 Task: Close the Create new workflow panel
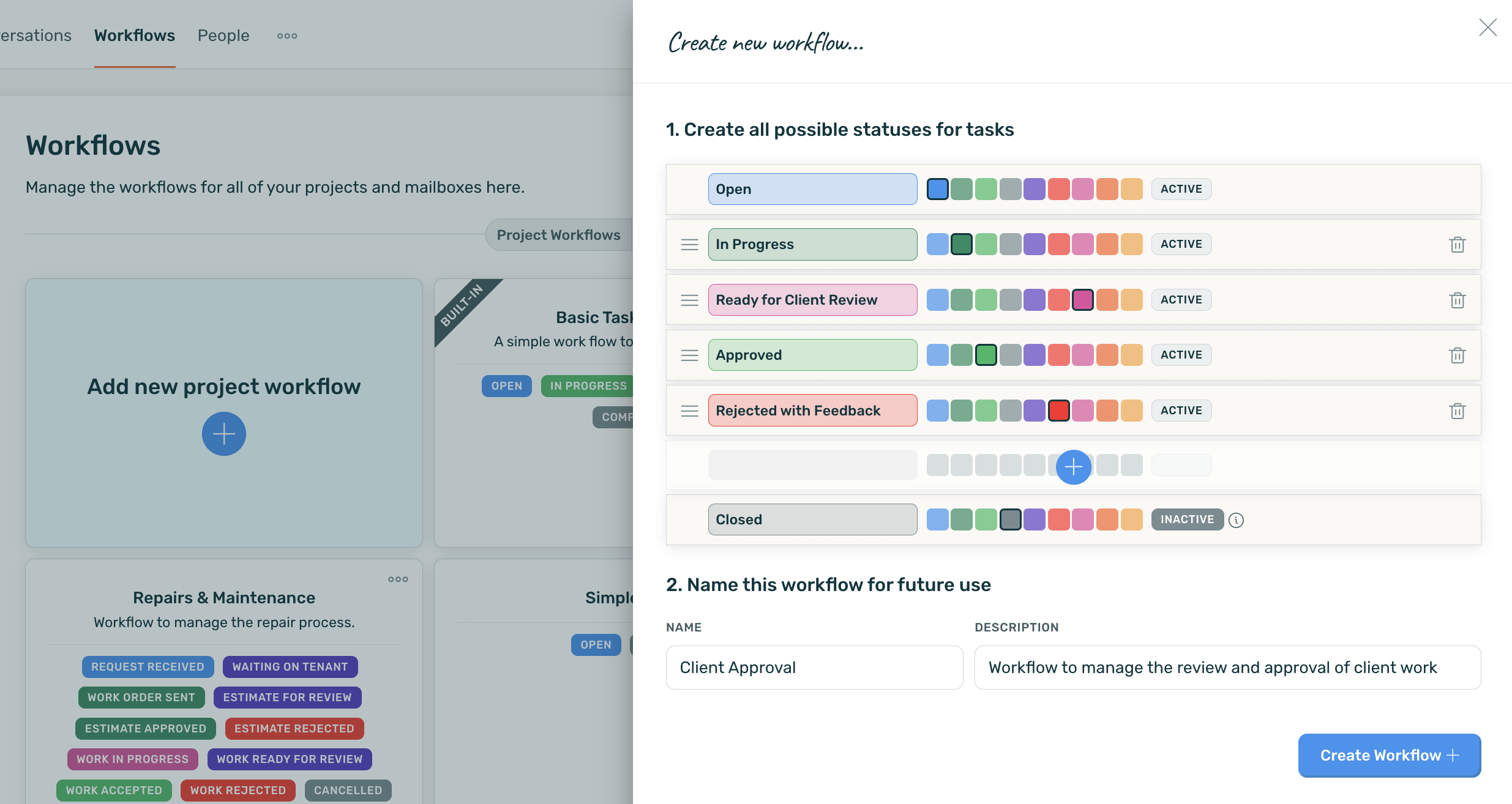click(x=1488, y=28)
